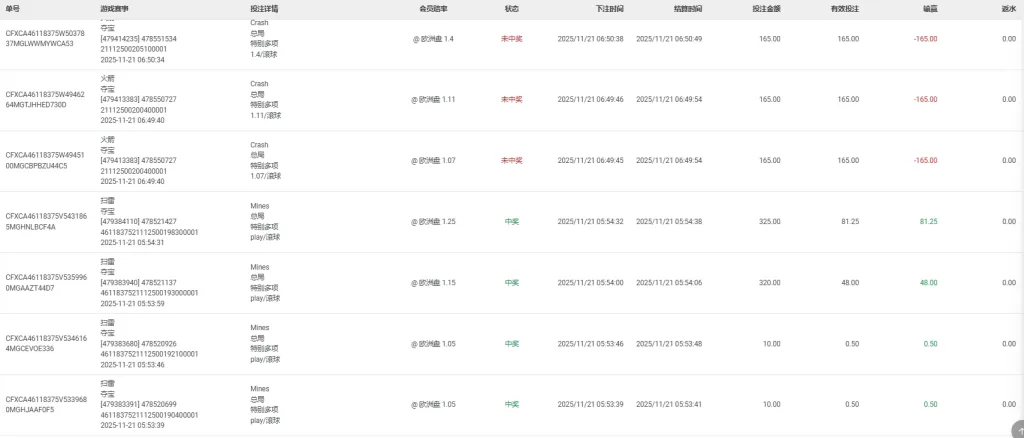Viewport: 1024px width, 438px height.
Task: Click the 输赢 column header
Action: [x=929, y=8]
